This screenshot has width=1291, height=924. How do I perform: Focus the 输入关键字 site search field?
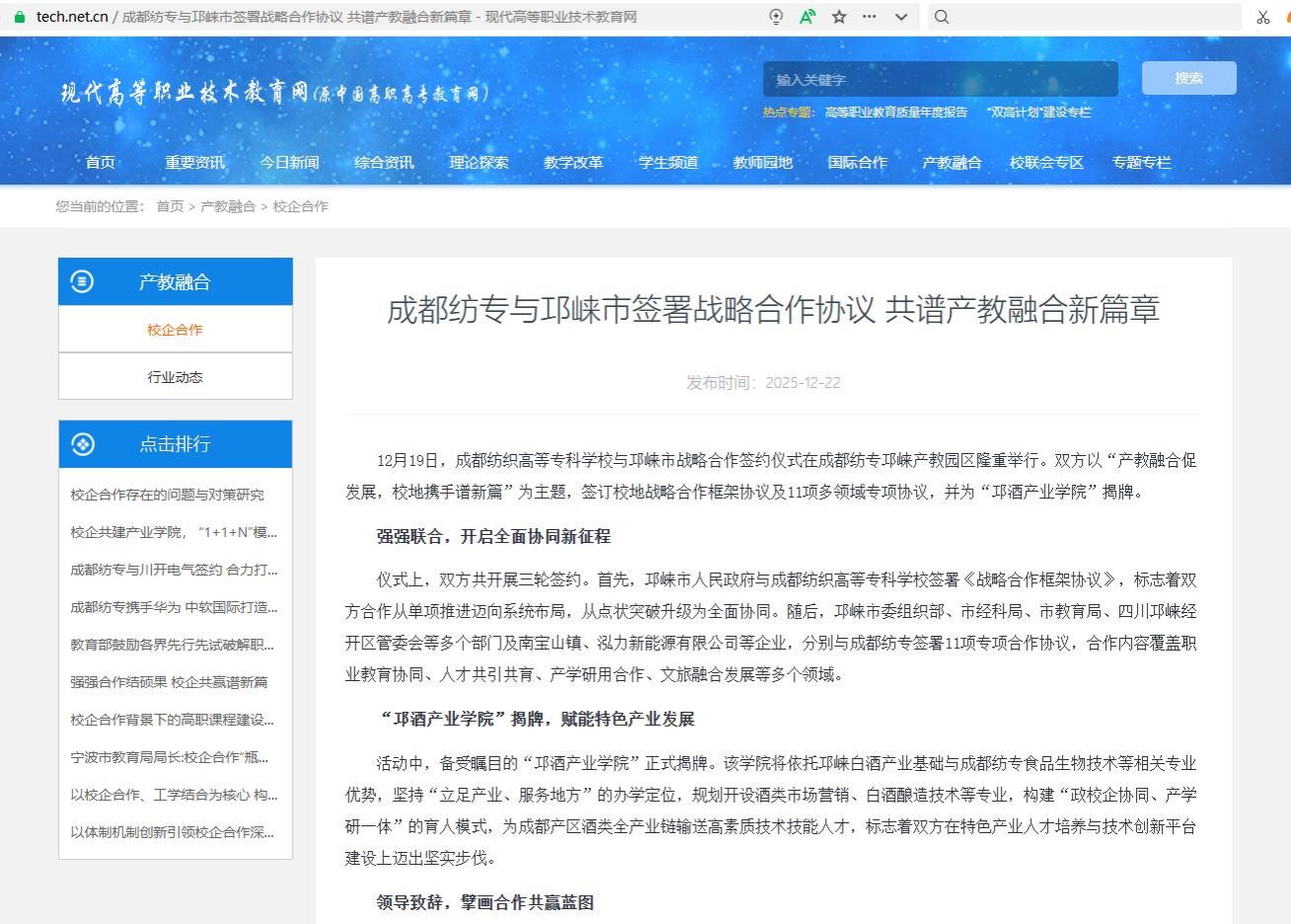click(940, 80)
